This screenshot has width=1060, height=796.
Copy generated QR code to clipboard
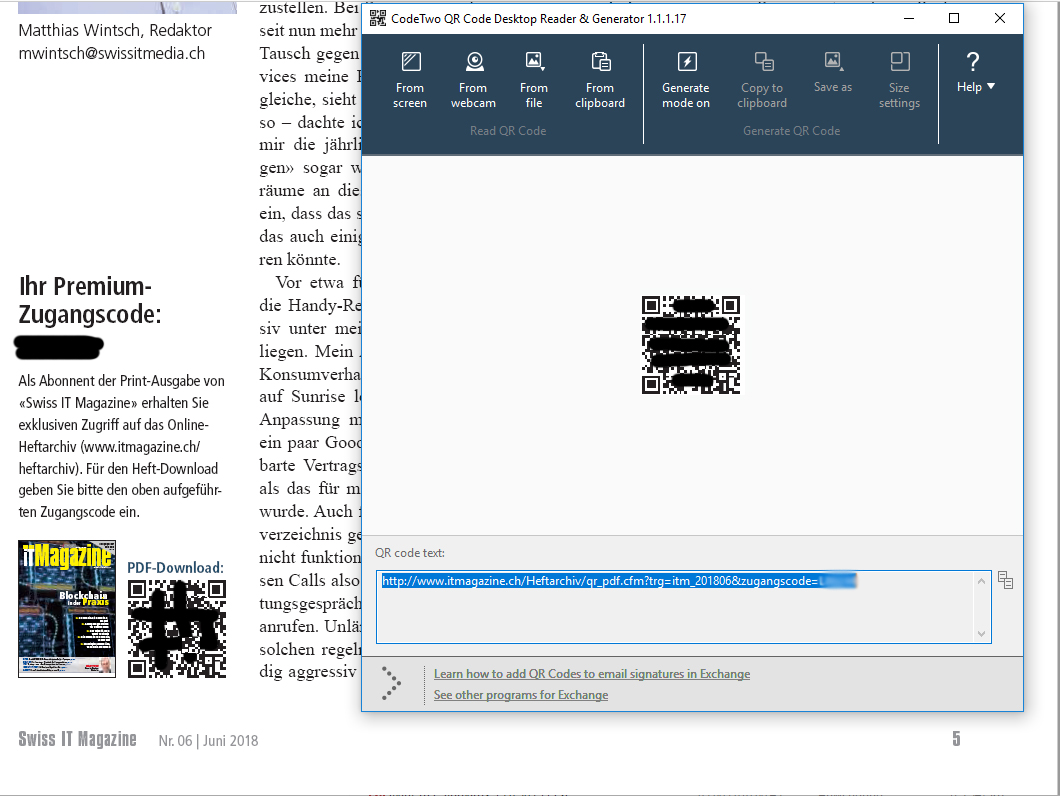762,80
